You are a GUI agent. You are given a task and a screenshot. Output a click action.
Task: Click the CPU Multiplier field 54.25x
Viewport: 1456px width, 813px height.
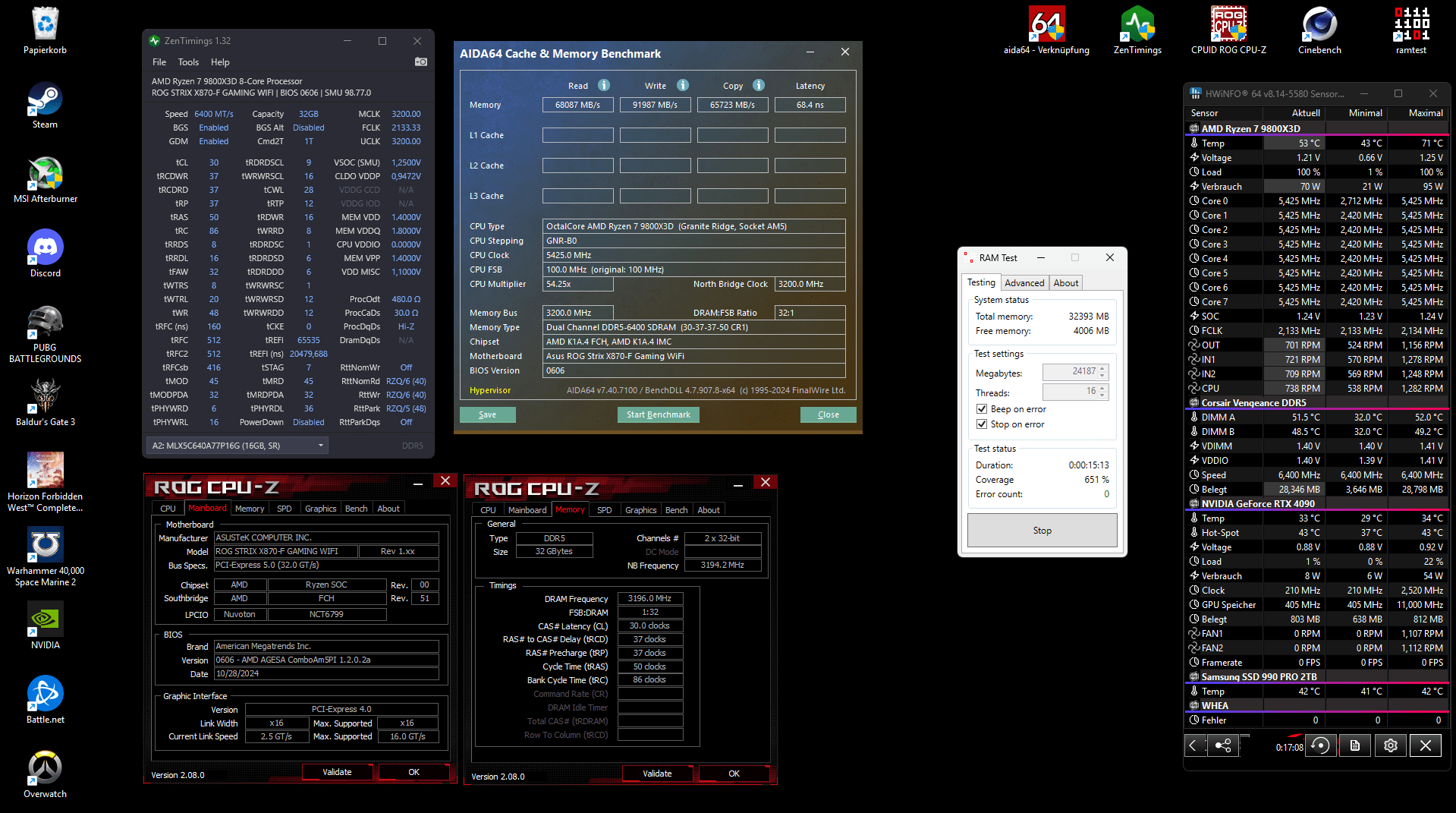pos(578,284)
